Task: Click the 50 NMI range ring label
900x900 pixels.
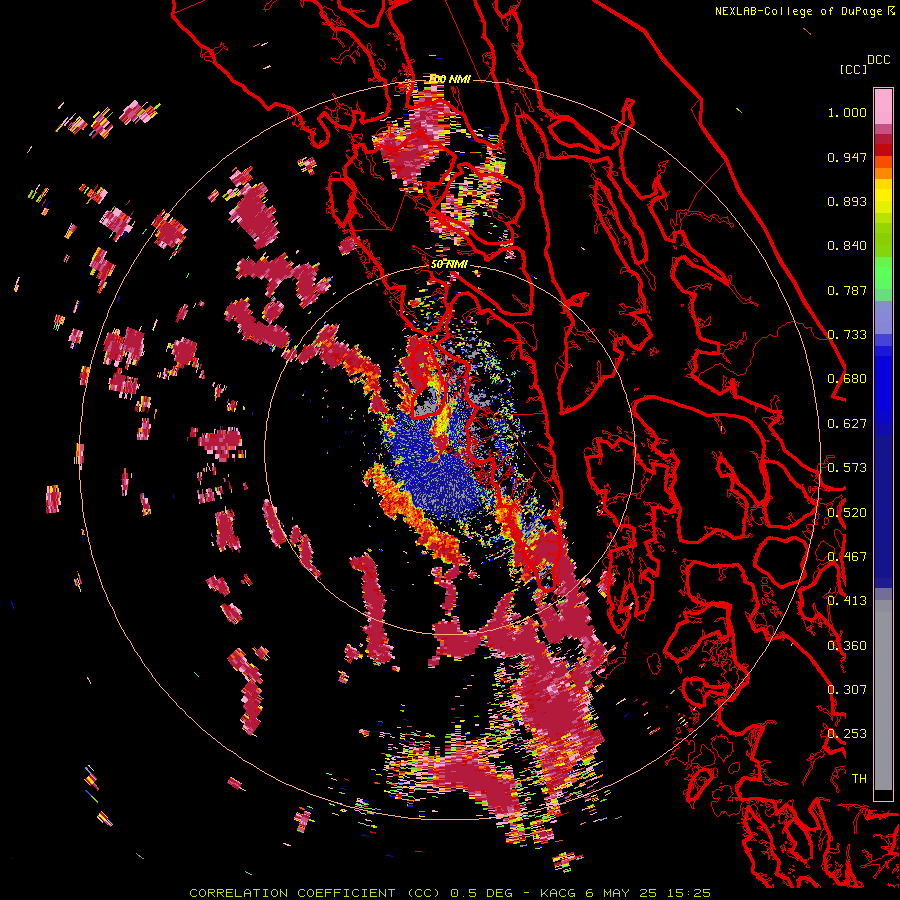Action: (449, 265)
